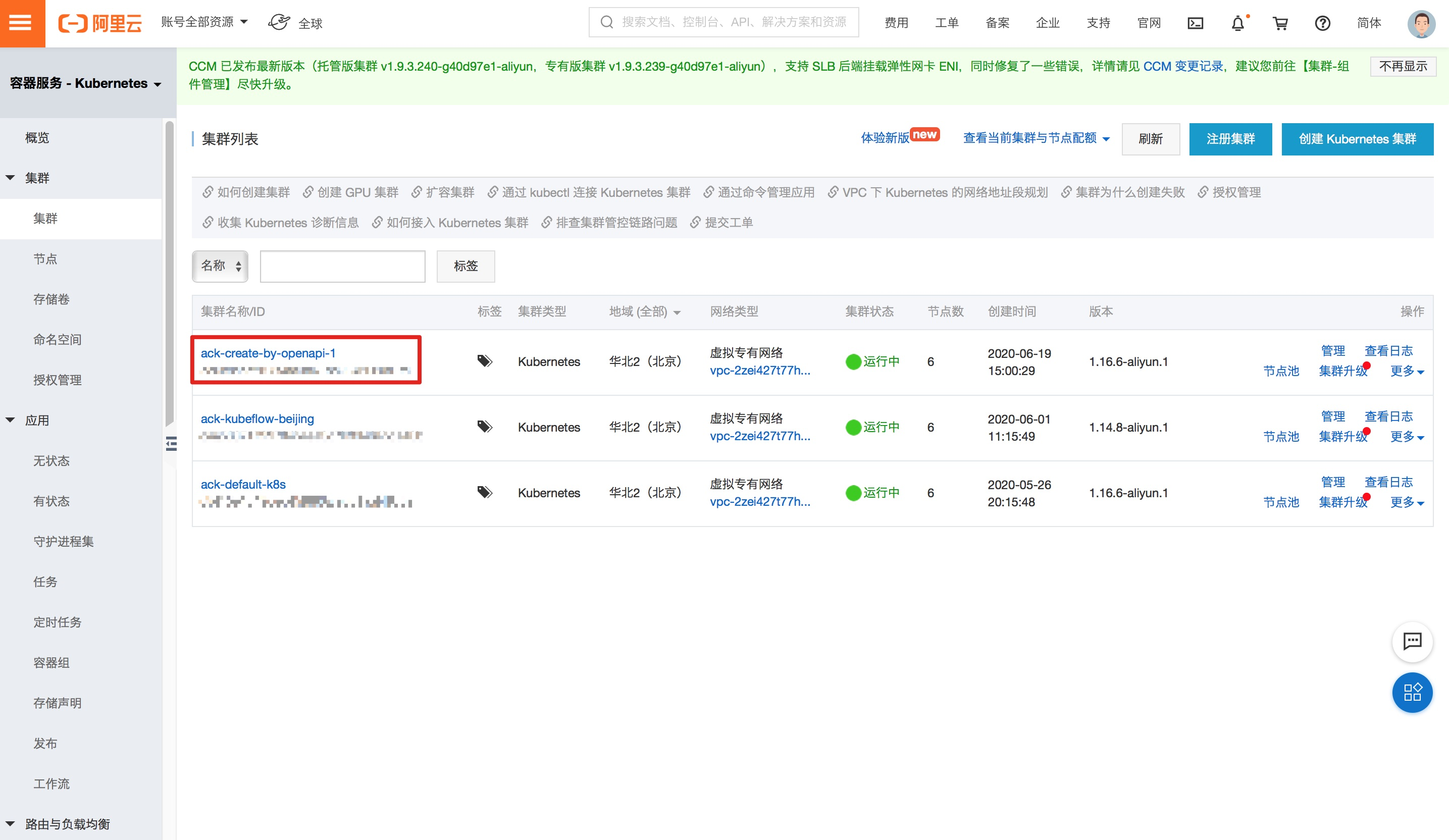Open 命名空间 in the sidebar
The image size is (1449, 840).
click(58, 339)
